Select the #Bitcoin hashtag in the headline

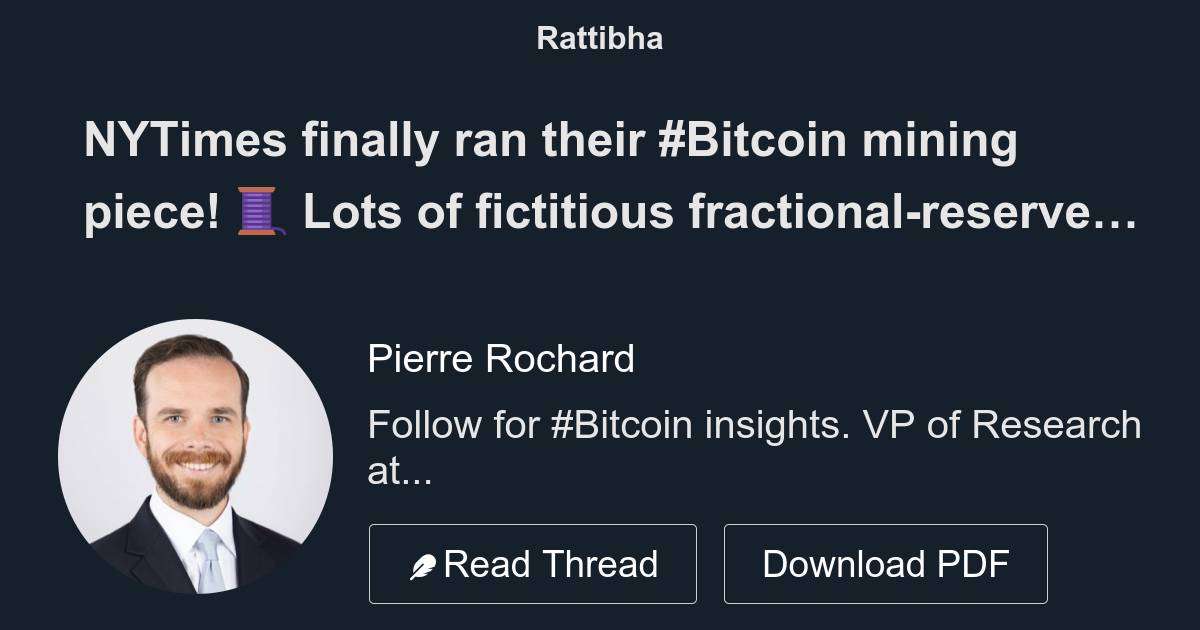click(760, 140)
